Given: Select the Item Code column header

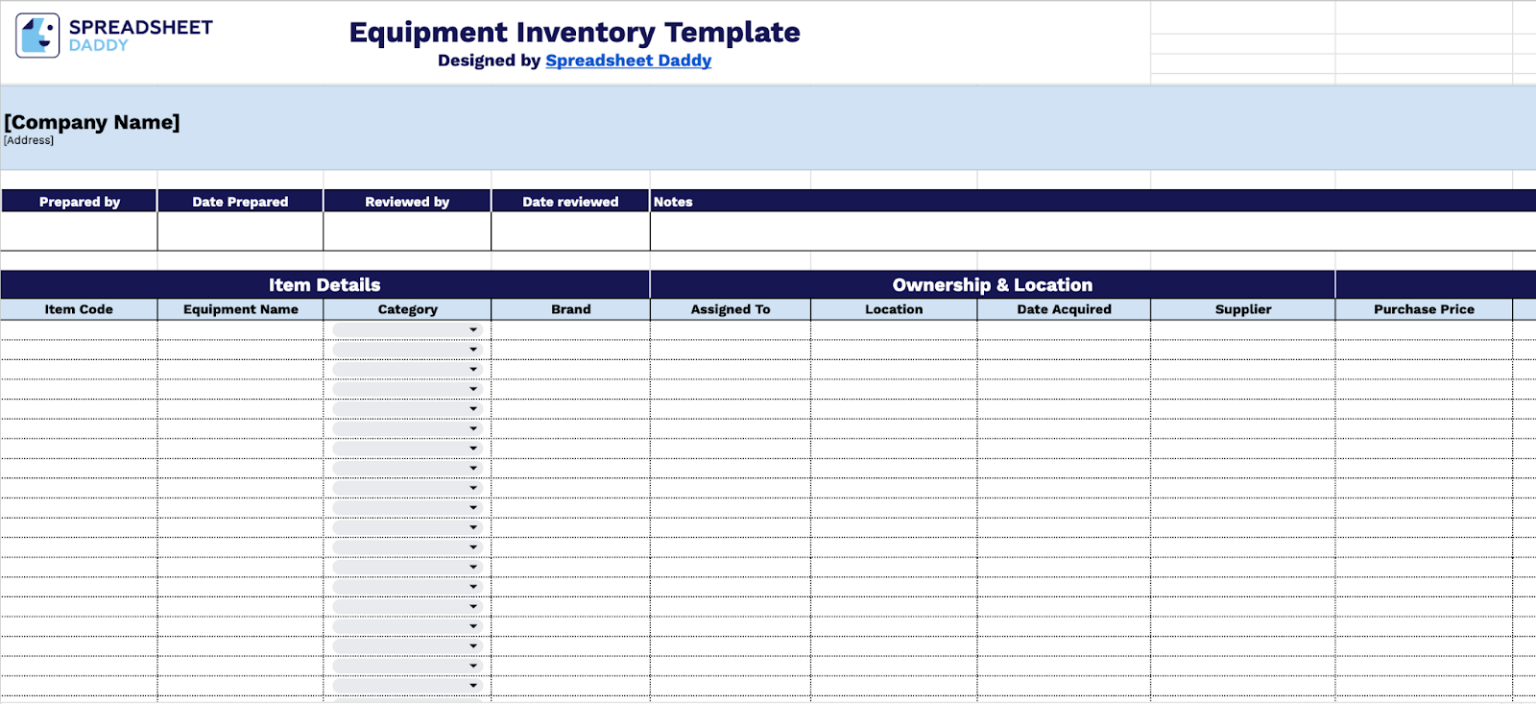Looking at the screenshot, I should click(x=79, y=309).
